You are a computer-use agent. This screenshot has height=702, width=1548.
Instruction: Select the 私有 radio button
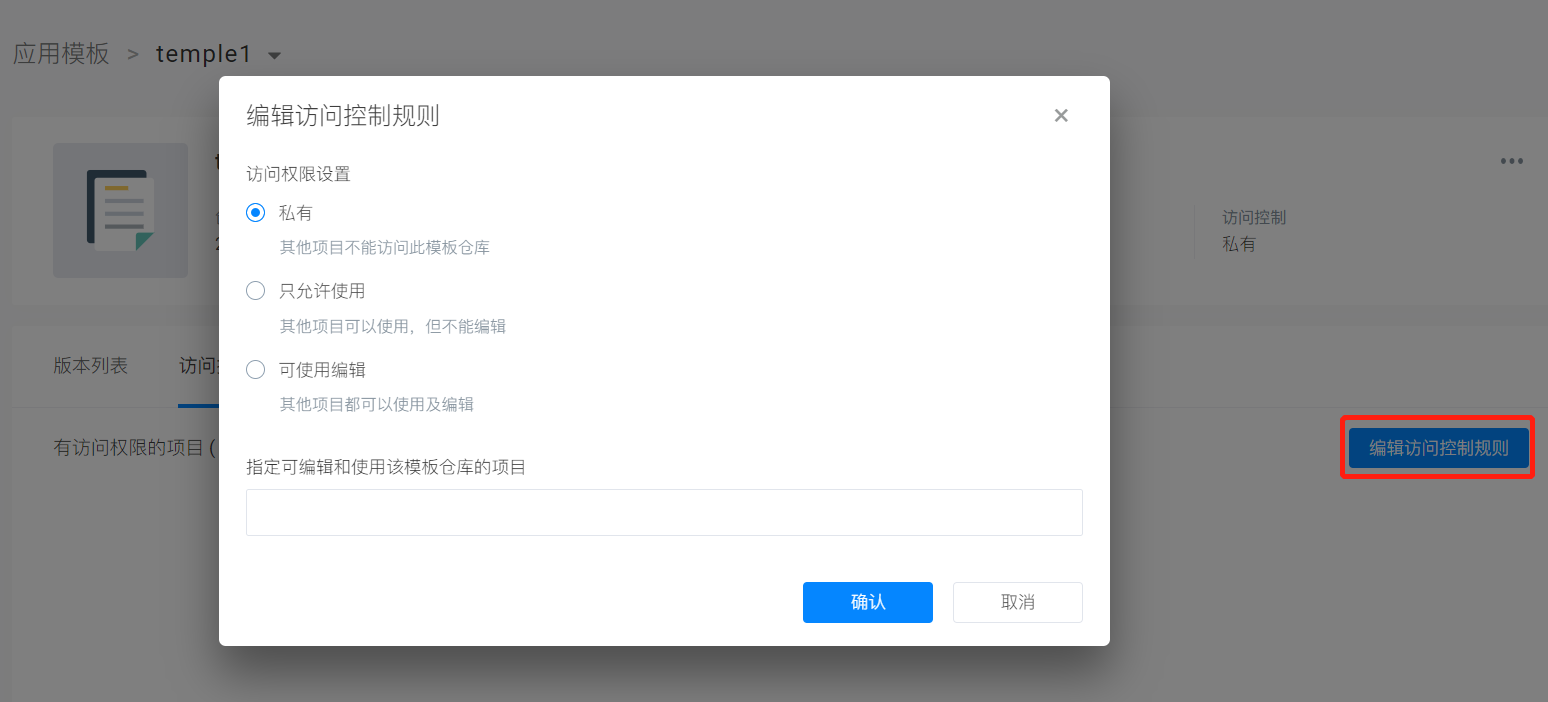[x=256, y=213]
